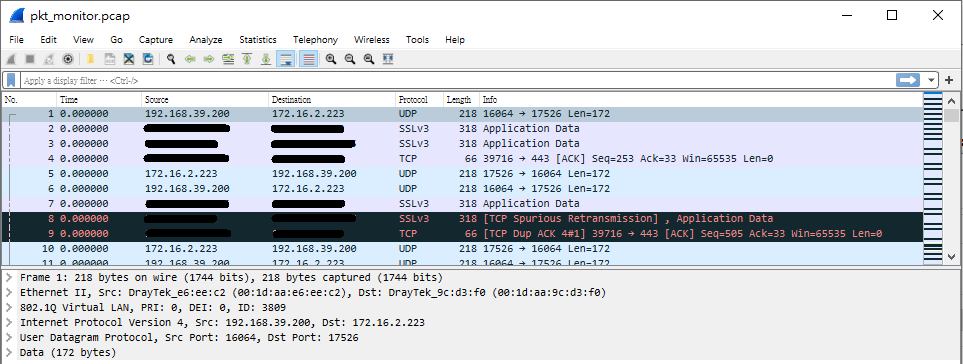
Task: Select packet 4 TCP ACK Seq=253 row
Action: click(462, 159)
